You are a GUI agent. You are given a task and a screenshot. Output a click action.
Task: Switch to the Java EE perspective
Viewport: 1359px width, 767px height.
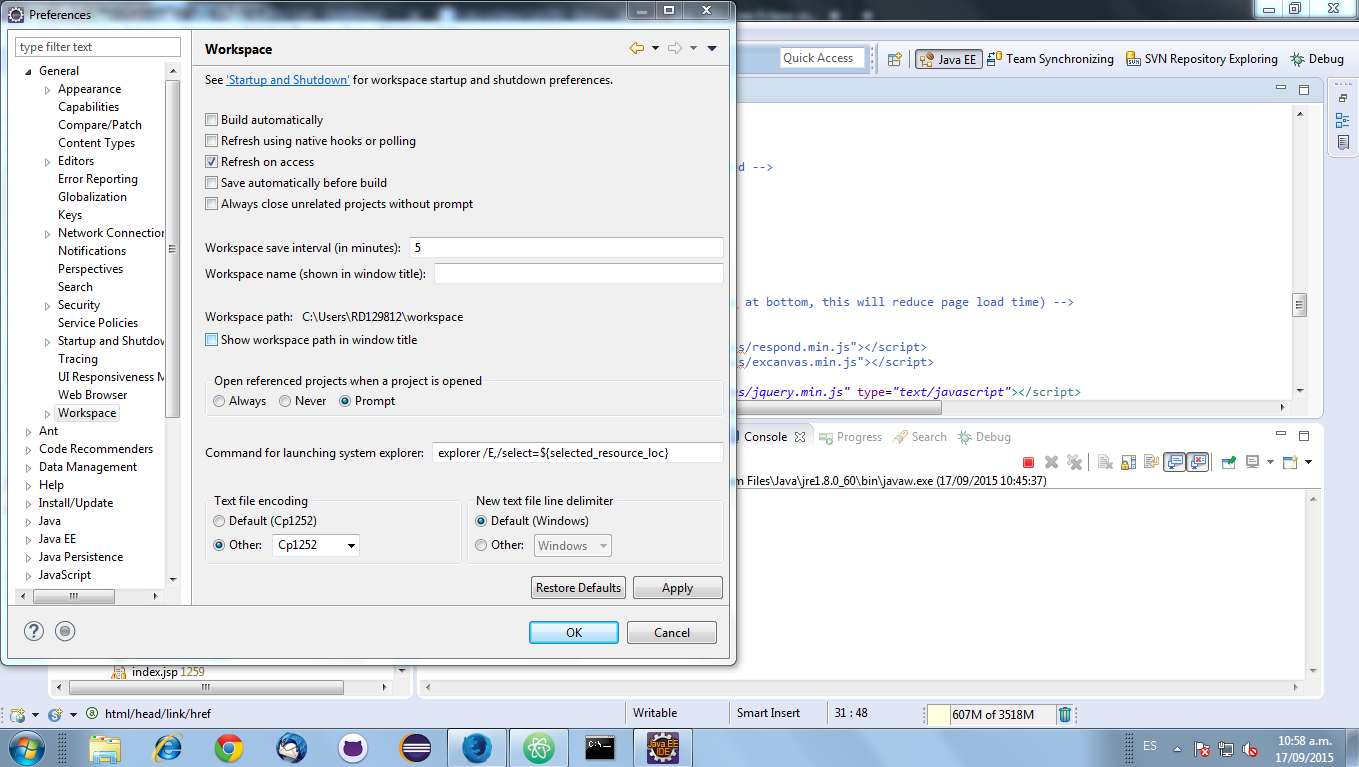(x=947, y=59)
